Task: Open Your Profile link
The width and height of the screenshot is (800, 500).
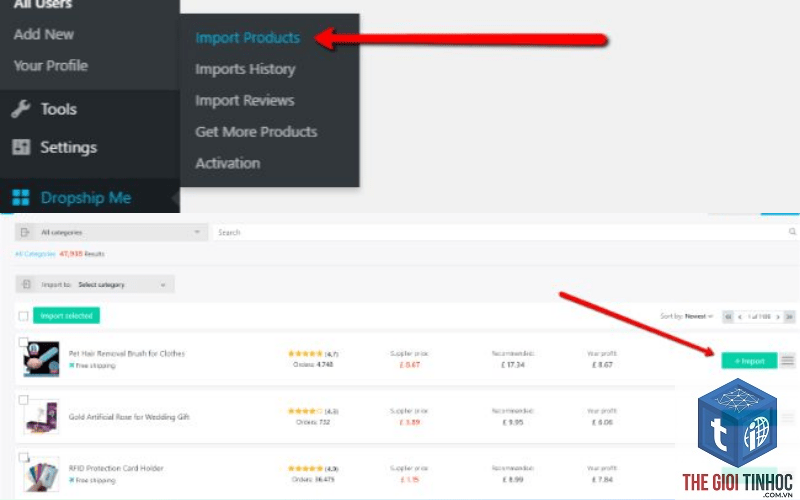Action: [x=51, y=66]
